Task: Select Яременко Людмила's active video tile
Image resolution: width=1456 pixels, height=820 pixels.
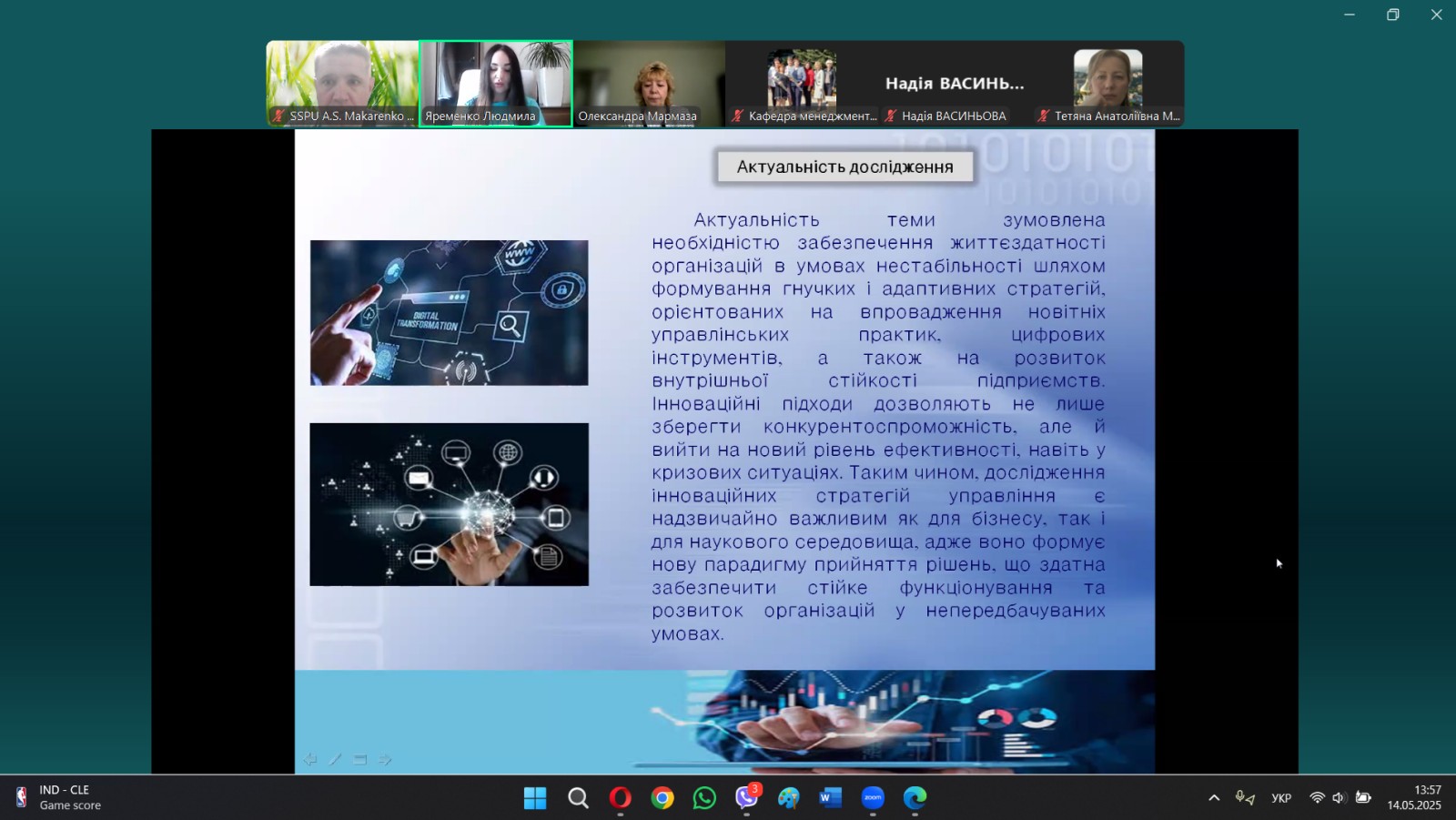Action: (496, 83)
